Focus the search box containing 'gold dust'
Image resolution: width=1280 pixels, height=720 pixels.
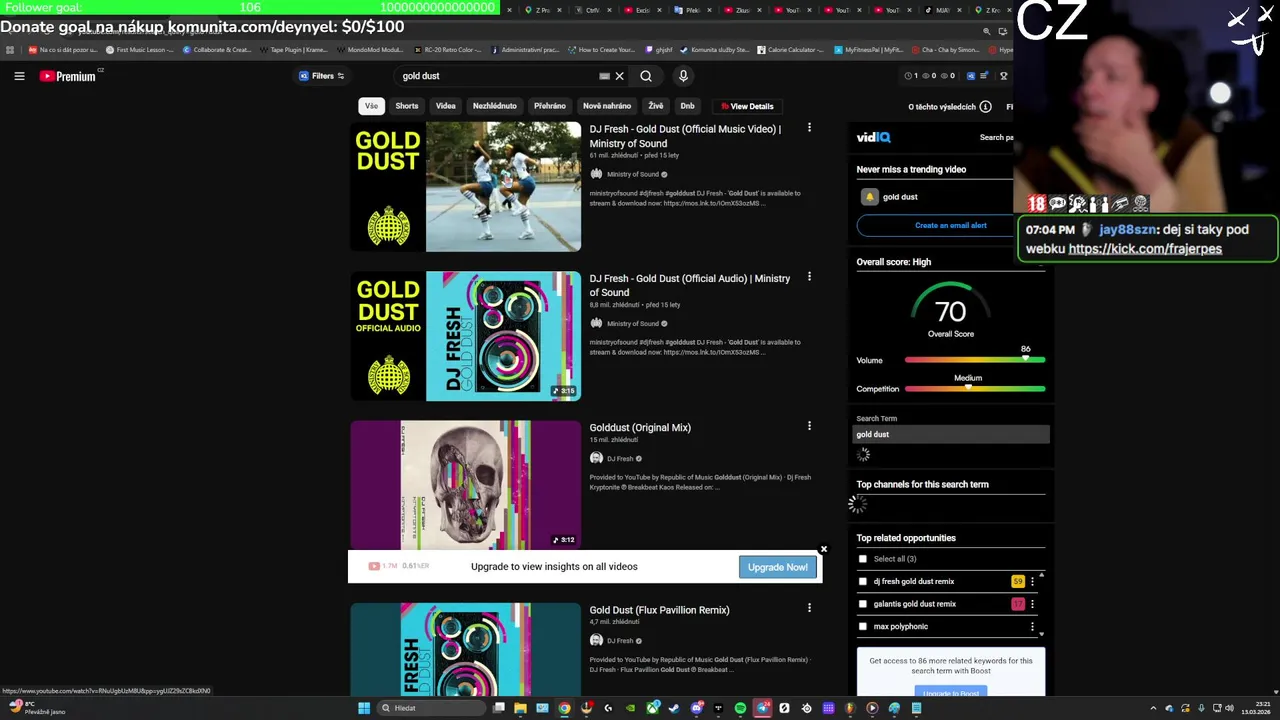tap(495, 76)
